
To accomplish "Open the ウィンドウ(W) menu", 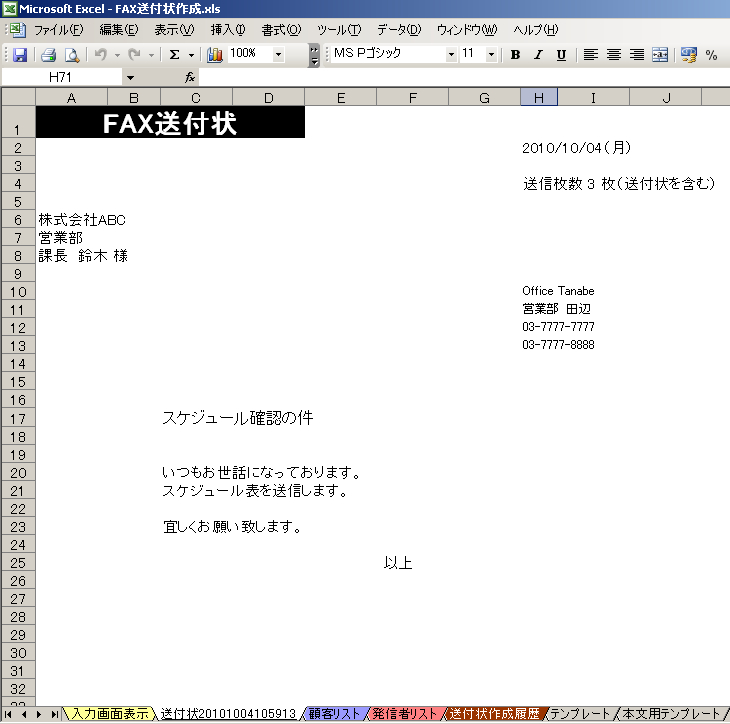I will [467, 30].
